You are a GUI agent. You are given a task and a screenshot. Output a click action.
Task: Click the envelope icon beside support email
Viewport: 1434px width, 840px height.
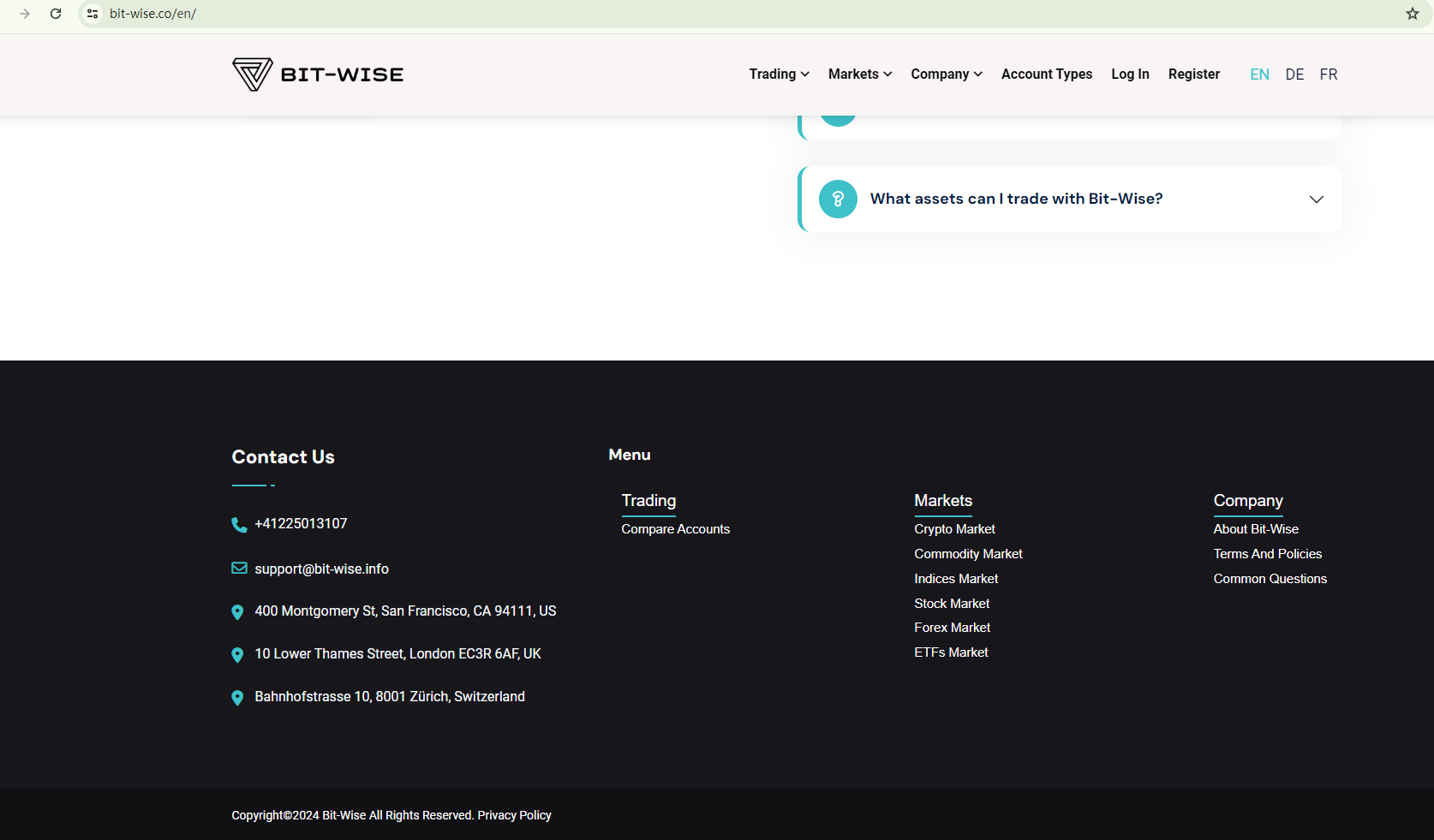pyautogui.click(x=239, y=569)
